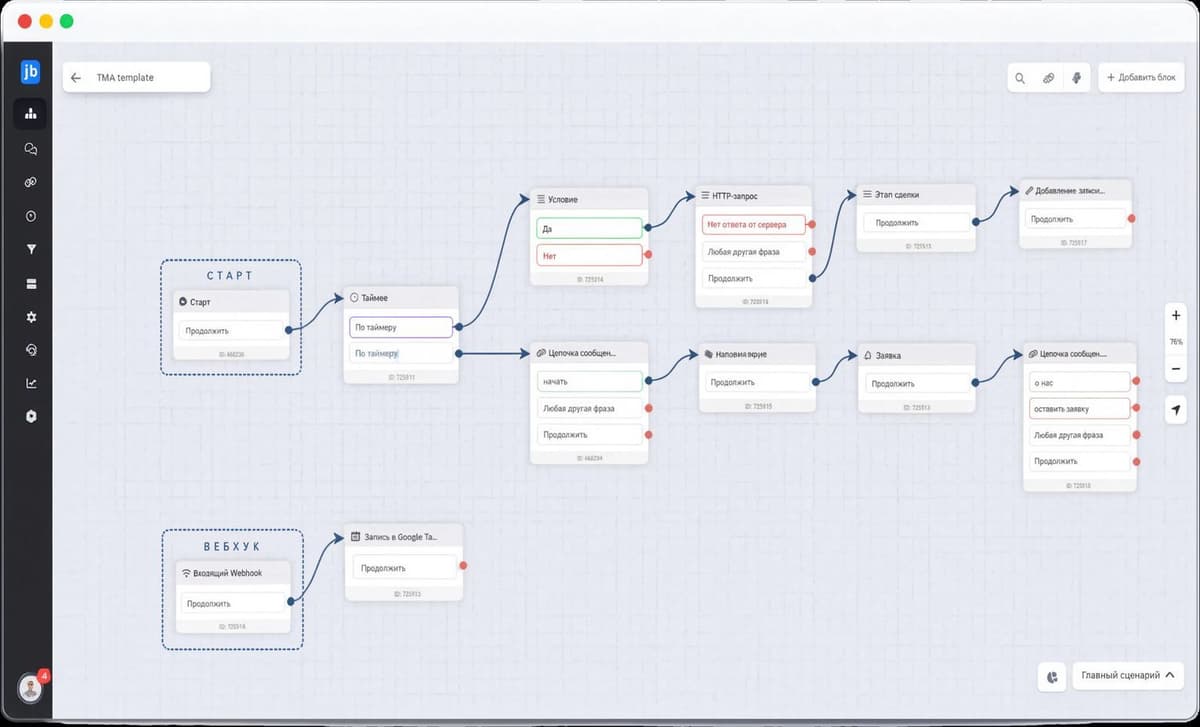Click the pie chart icon at bottom right
This screenshot has width=1200, height=727.
[1052, 676]
